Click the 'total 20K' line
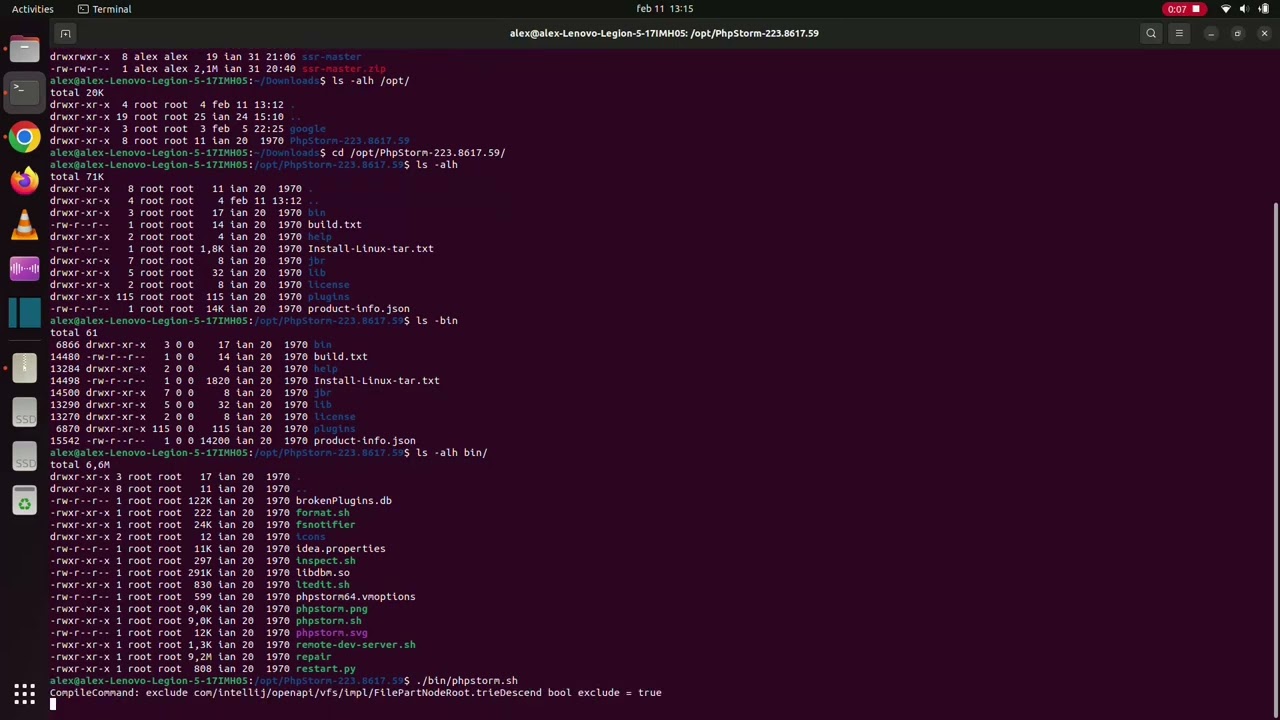The image size is (1280, 720). [76, 93]
